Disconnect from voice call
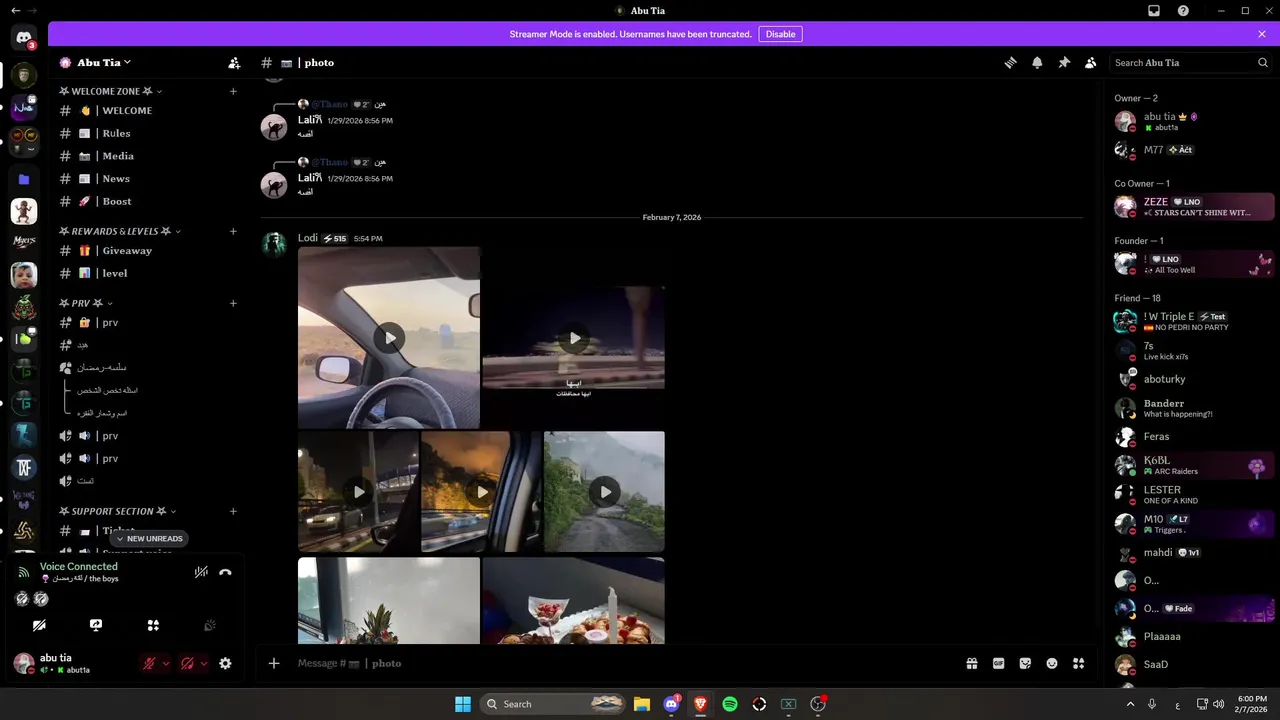Image resolution: width=1280 pixels, height=720 pixels. coord(225,572)
